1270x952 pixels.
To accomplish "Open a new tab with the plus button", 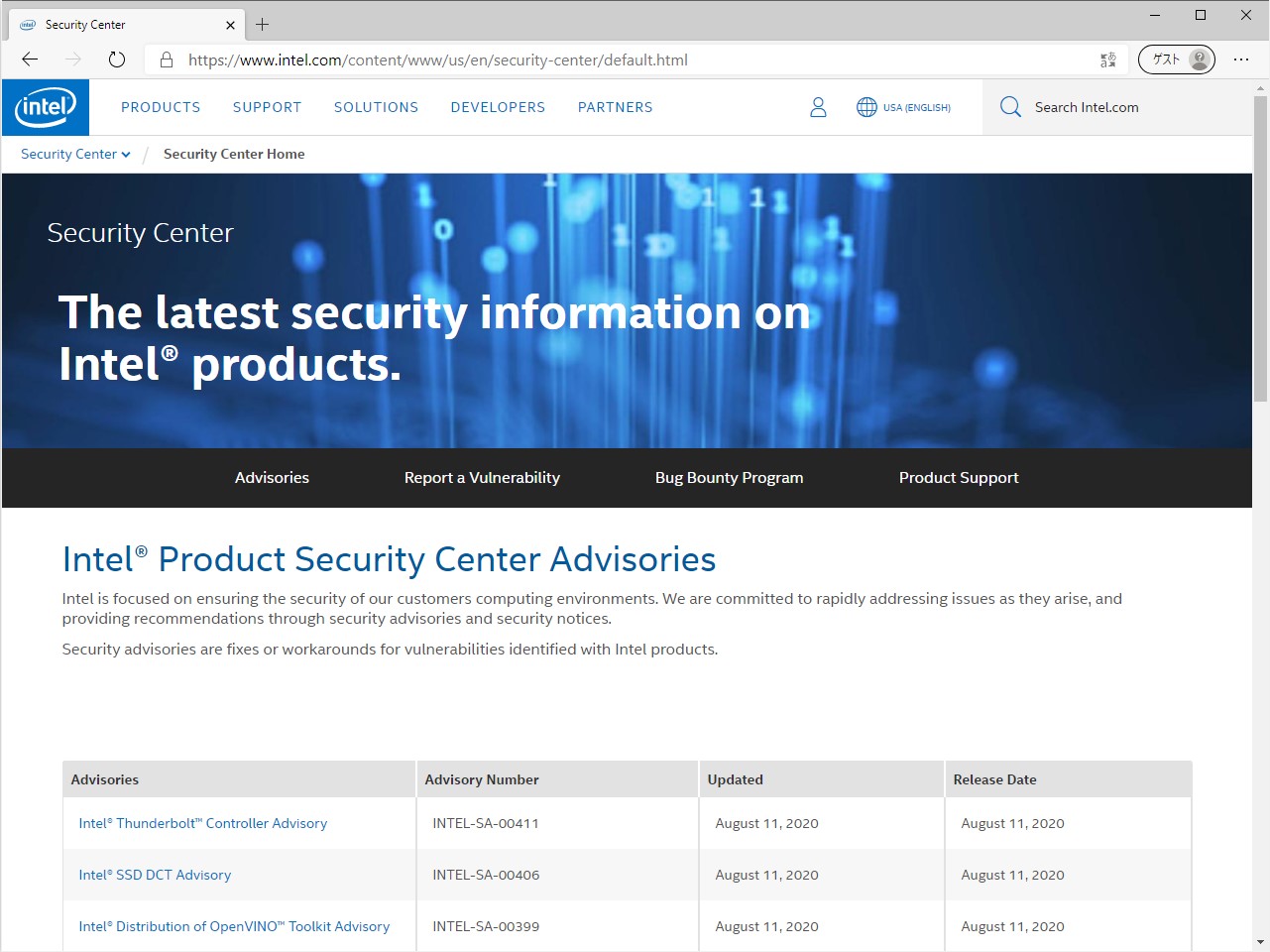I will click(263, 25).
